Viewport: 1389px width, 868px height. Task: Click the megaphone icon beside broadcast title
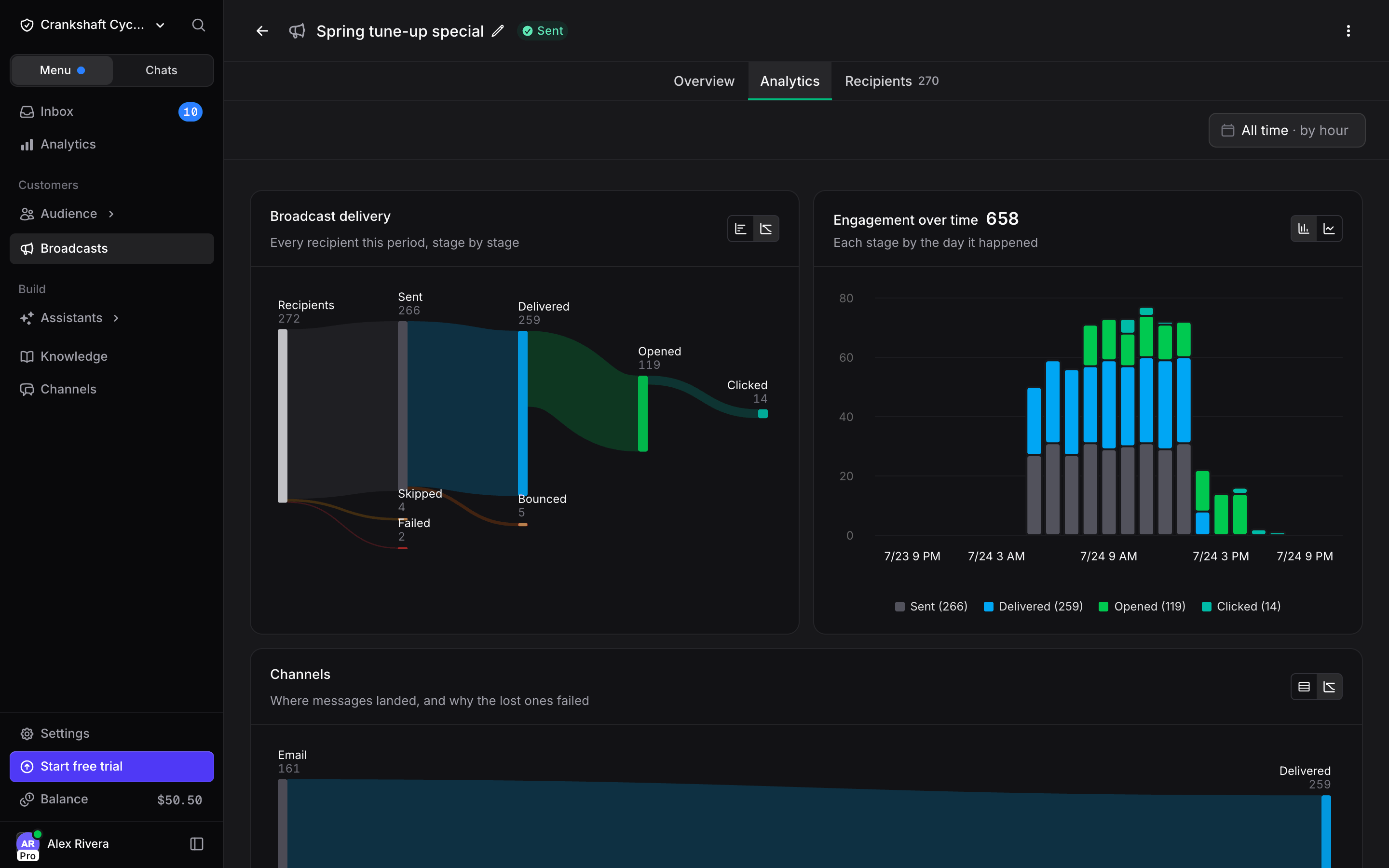tap(297, 31)
